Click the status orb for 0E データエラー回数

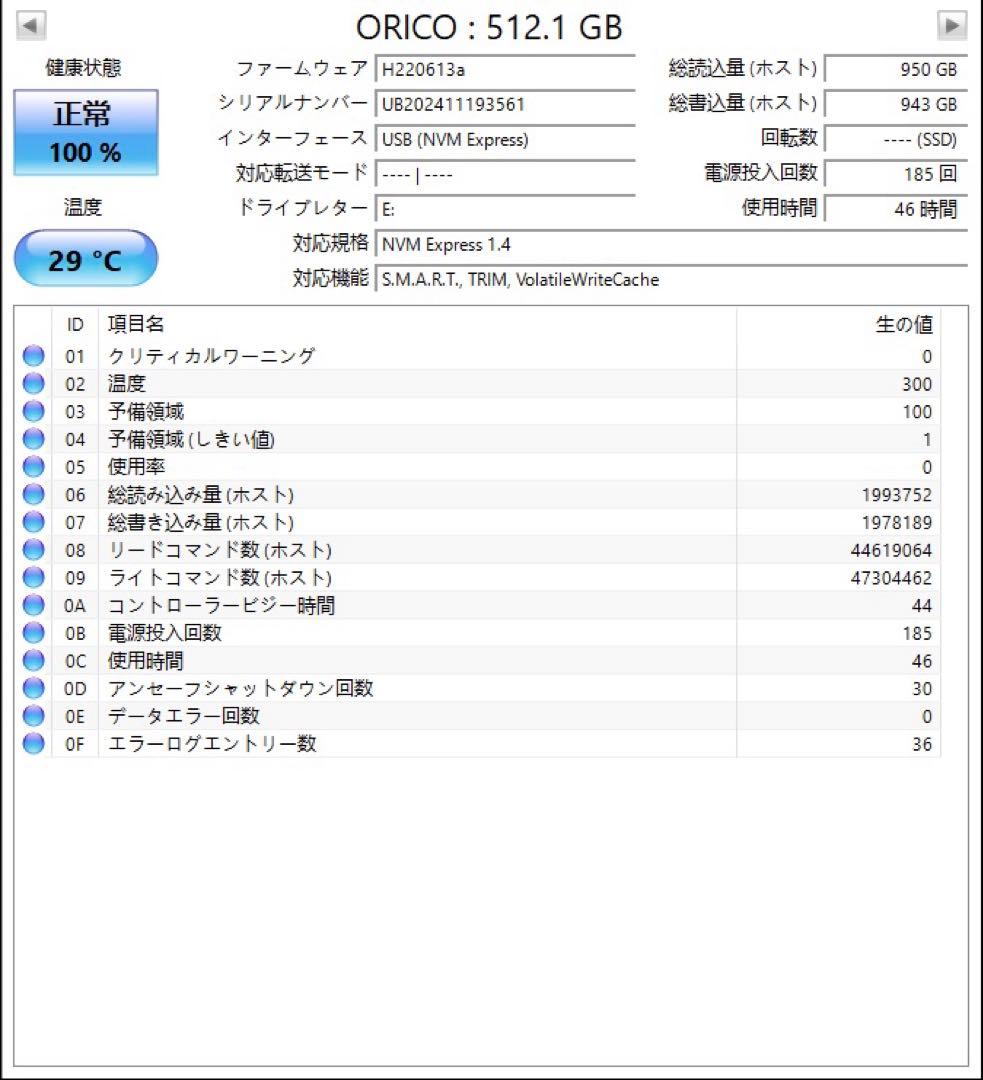[33, 716]
